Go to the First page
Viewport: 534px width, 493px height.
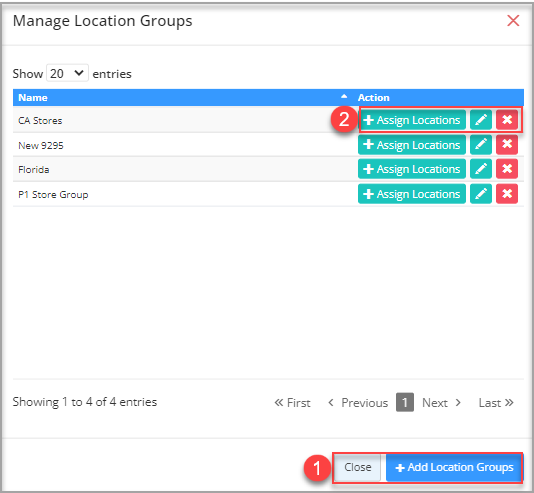[x=293, y=403]
